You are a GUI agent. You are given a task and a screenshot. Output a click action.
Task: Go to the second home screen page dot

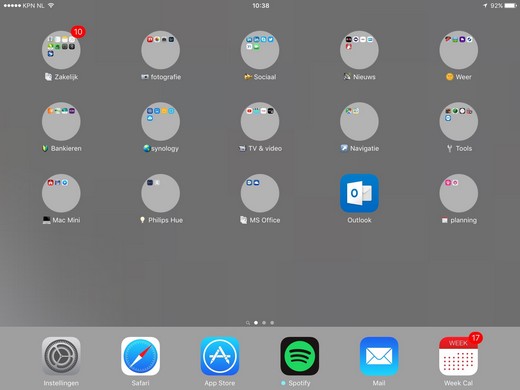pos(264,323)
